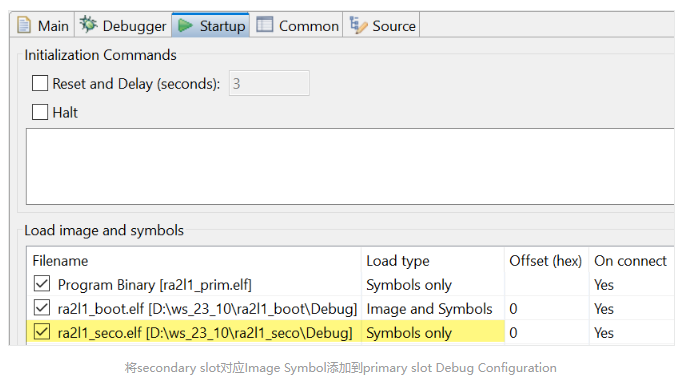Image resolution: width=684 pixels, height=390 pixels.
Task: Click On connect Yes for ra2l1_prim.elf
Action: point(604,285)
